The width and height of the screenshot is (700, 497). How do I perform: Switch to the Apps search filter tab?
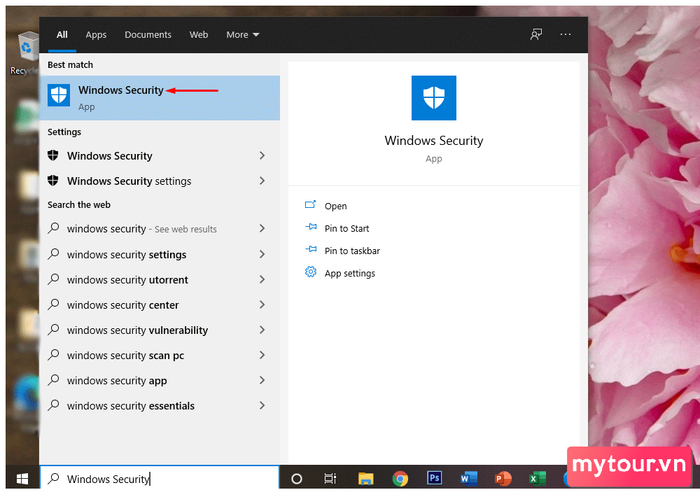tap(96, 34)
